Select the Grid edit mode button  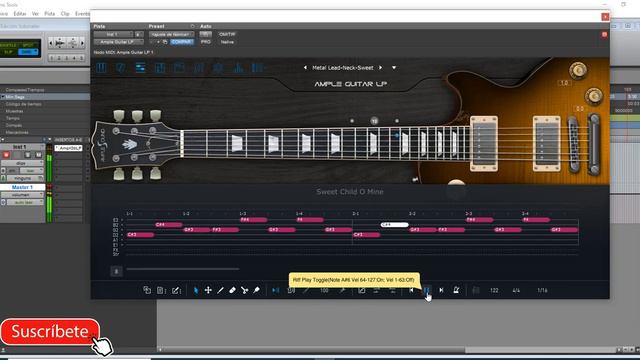(28, 52)
